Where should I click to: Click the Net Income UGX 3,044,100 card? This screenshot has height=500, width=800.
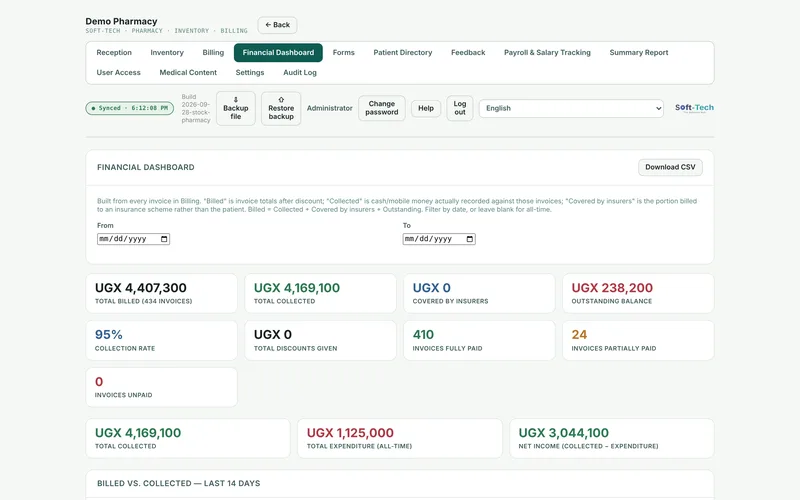612,438
